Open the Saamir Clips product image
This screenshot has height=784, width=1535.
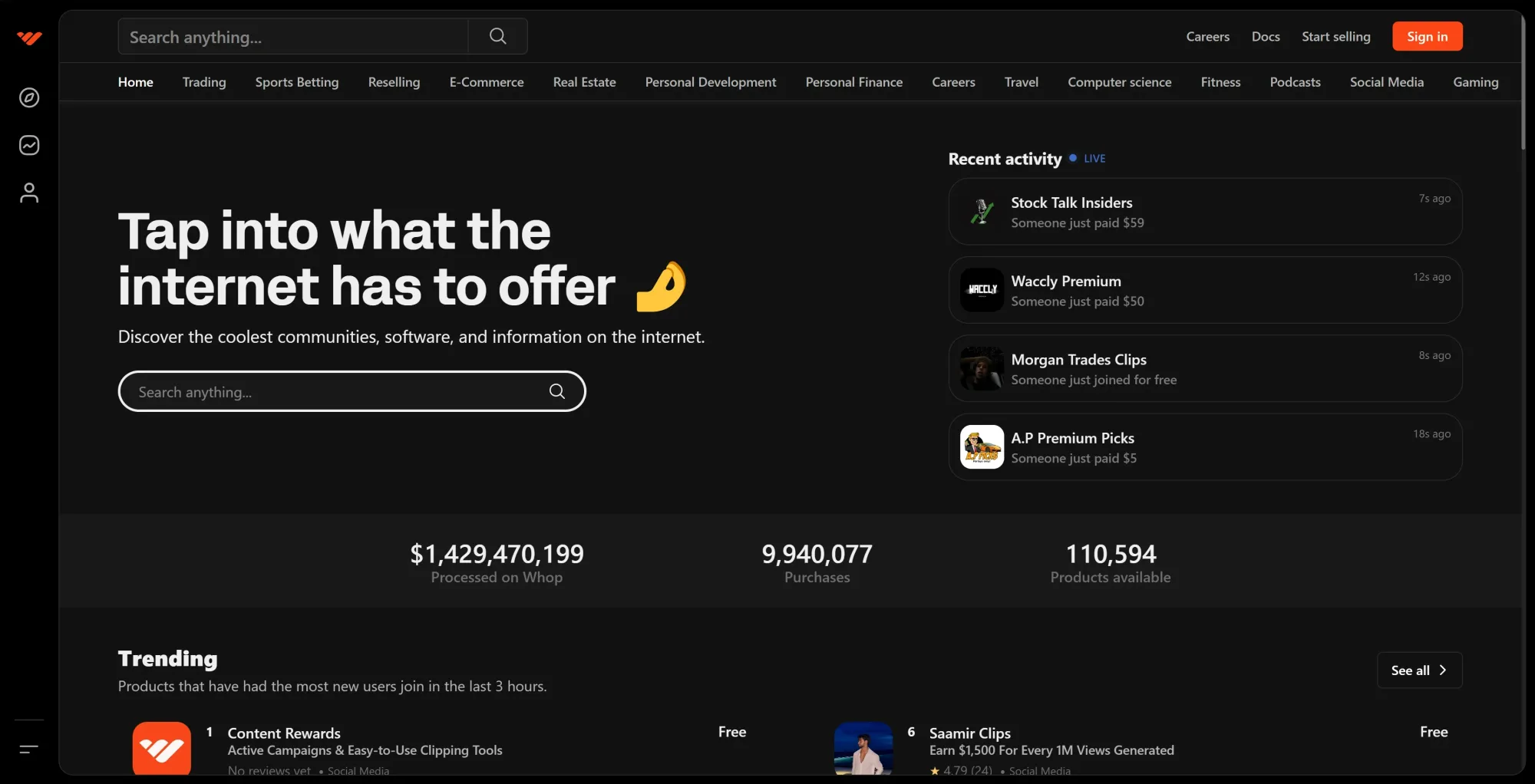[863, 749]
